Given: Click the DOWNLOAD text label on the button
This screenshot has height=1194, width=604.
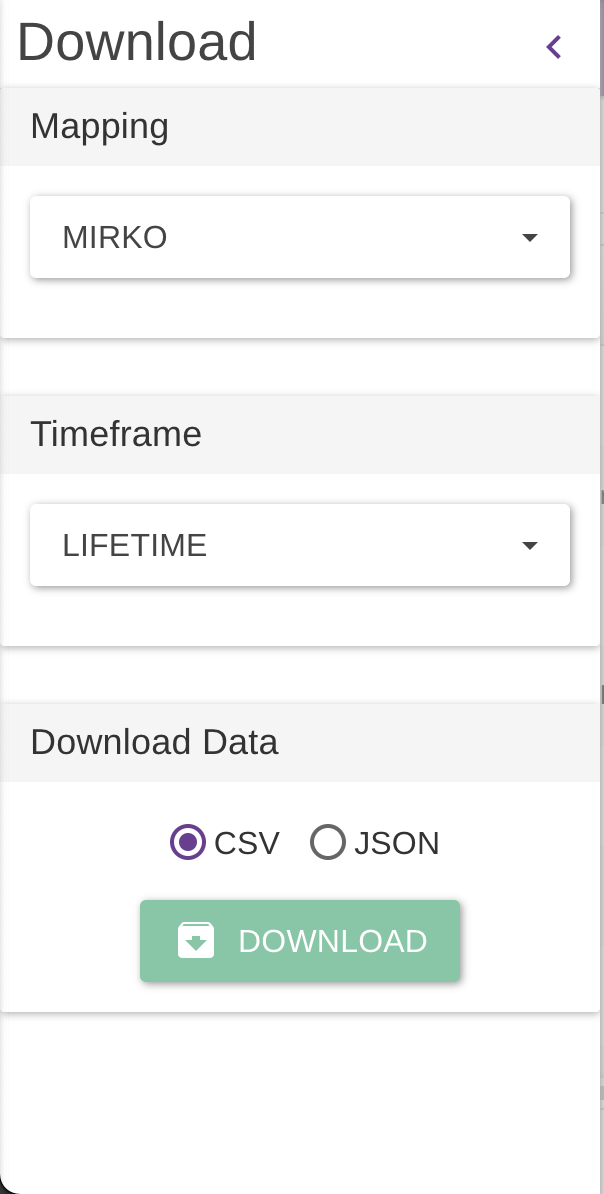Looking at the screenshot, I should 333,941.
